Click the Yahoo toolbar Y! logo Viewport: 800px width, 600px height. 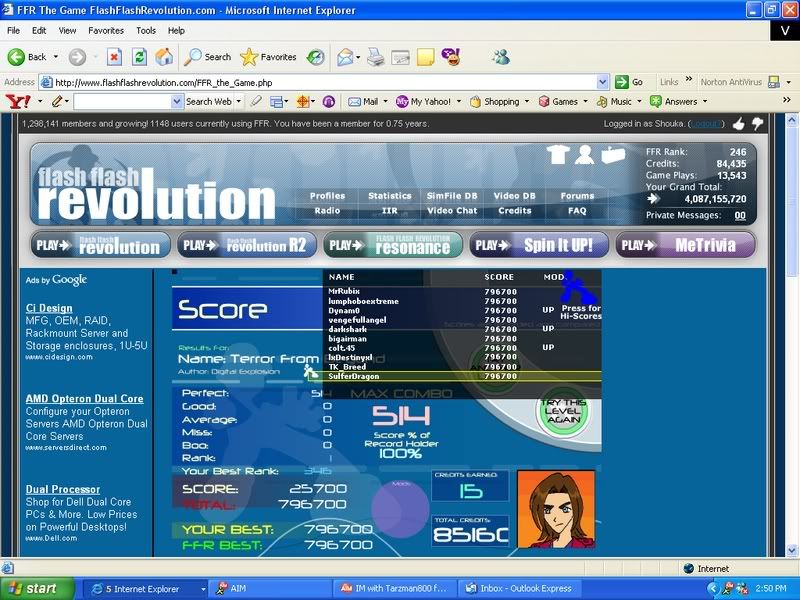point(17,101)
